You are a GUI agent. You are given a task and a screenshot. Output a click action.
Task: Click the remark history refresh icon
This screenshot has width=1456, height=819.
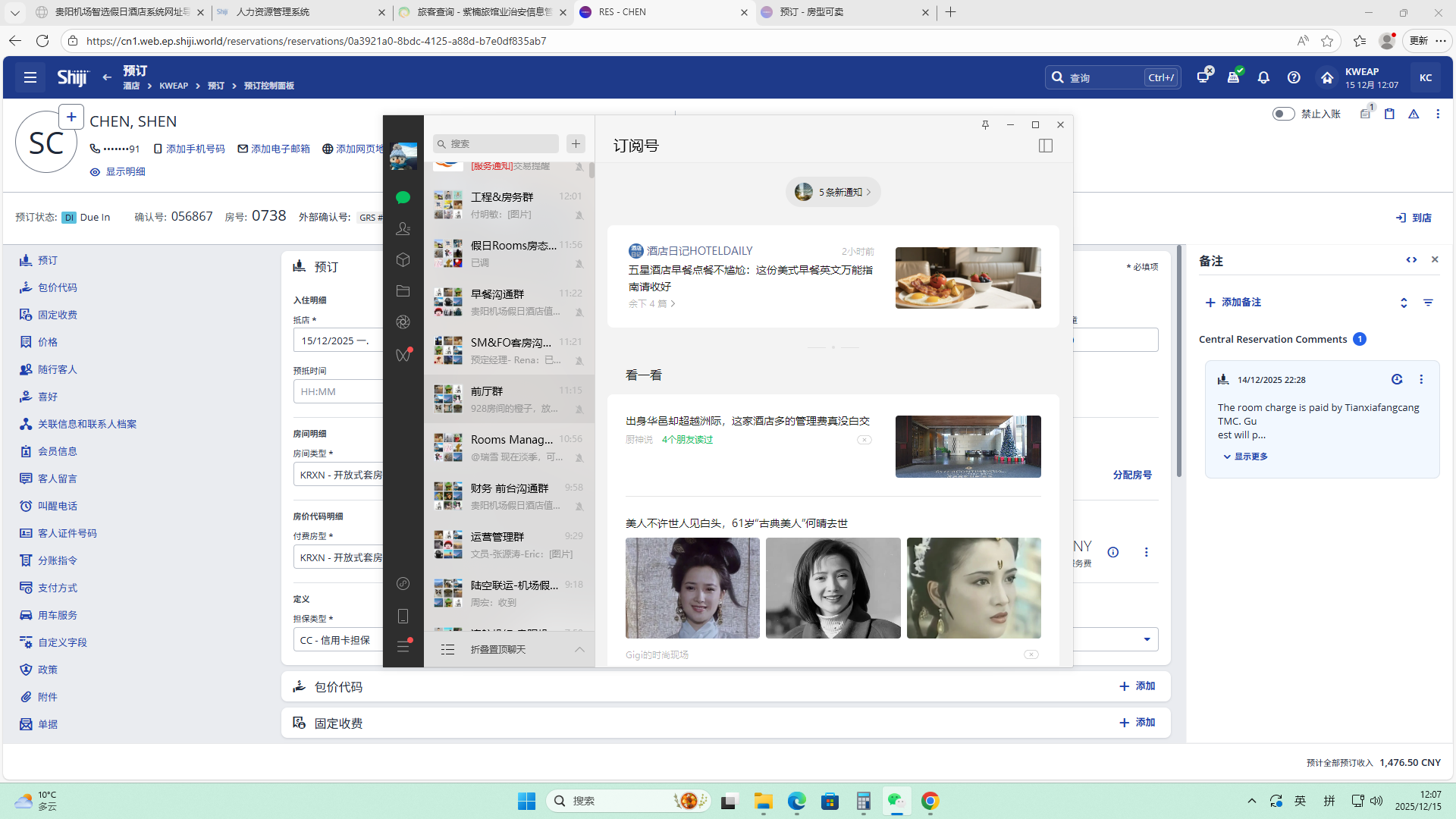[1397, 380]
